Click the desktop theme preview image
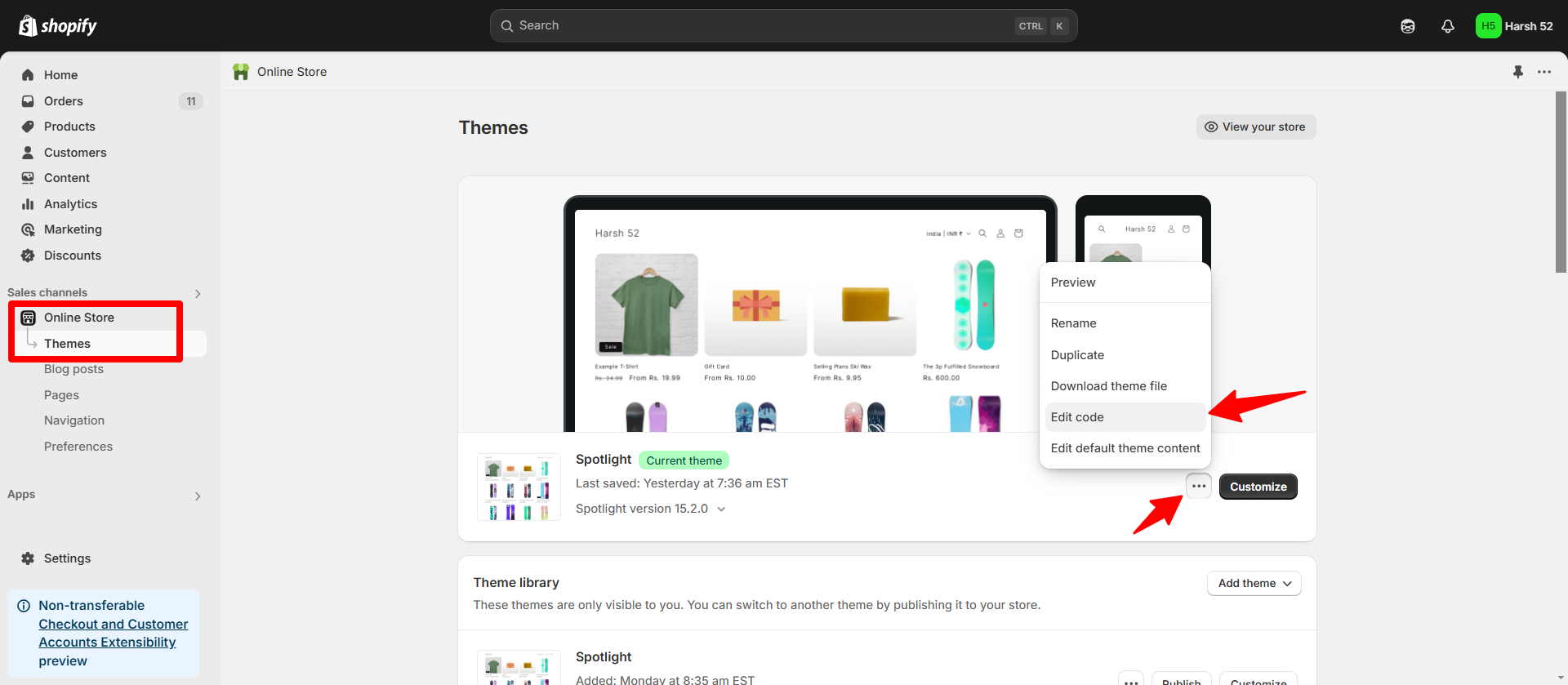Screen dimensions: 1568x685 (810, 315)
